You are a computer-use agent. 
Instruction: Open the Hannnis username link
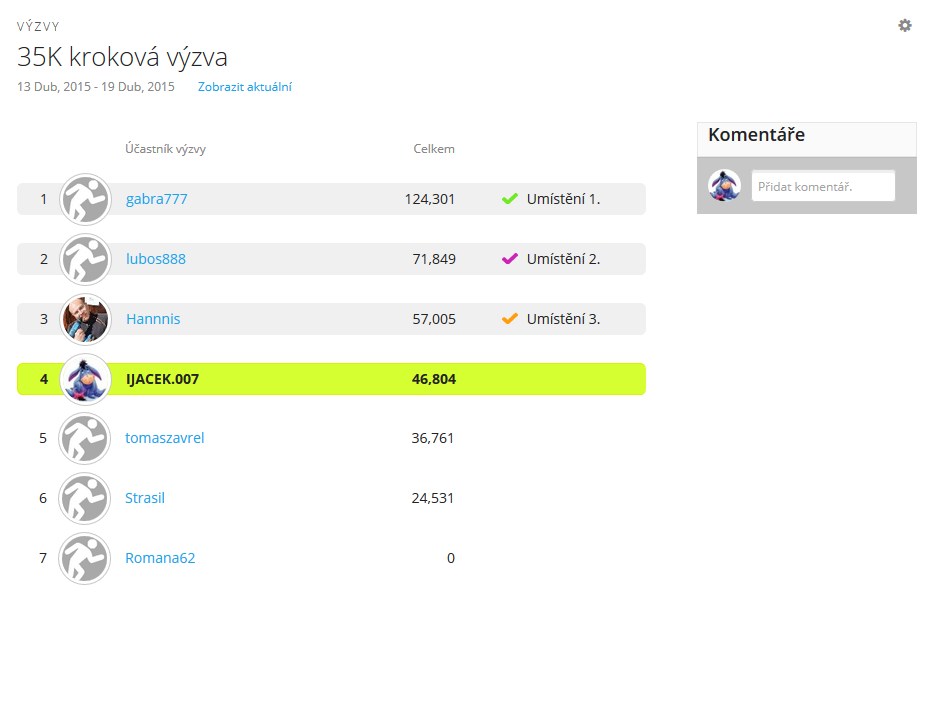153,319
